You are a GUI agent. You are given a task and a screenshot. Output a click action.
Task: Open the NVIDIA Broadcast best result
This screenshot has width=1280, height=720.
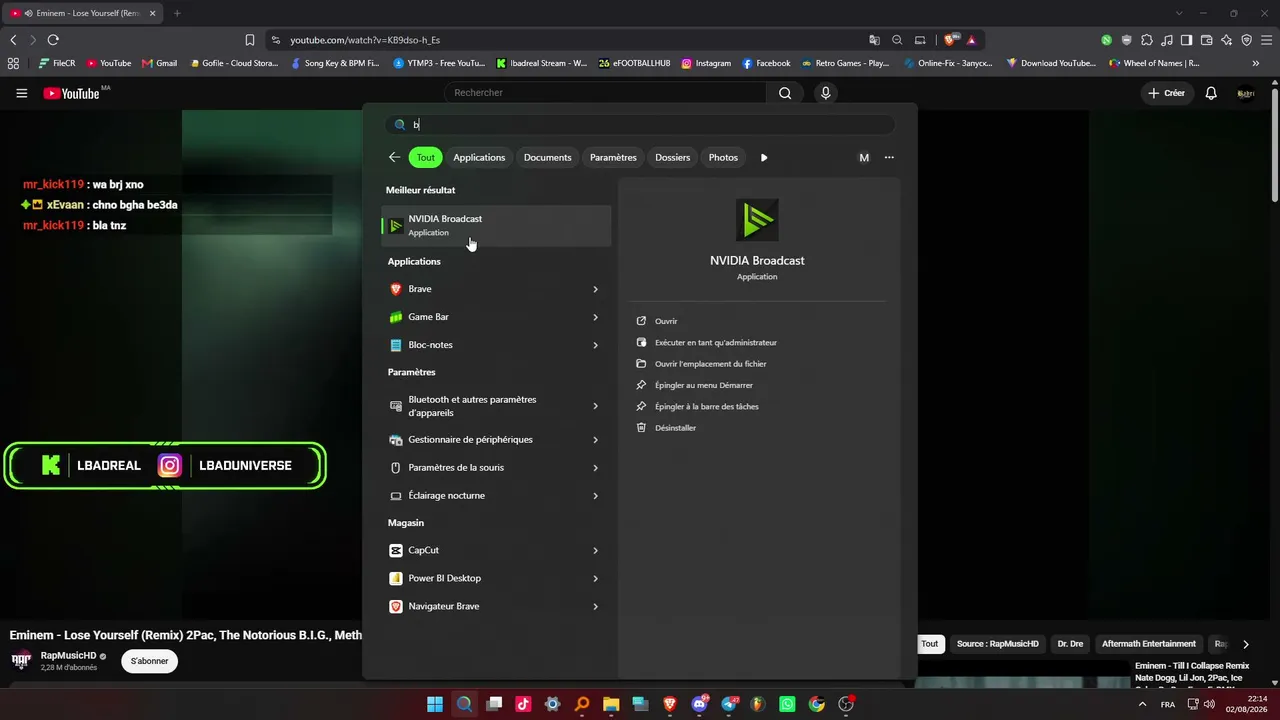click(496, 226)
